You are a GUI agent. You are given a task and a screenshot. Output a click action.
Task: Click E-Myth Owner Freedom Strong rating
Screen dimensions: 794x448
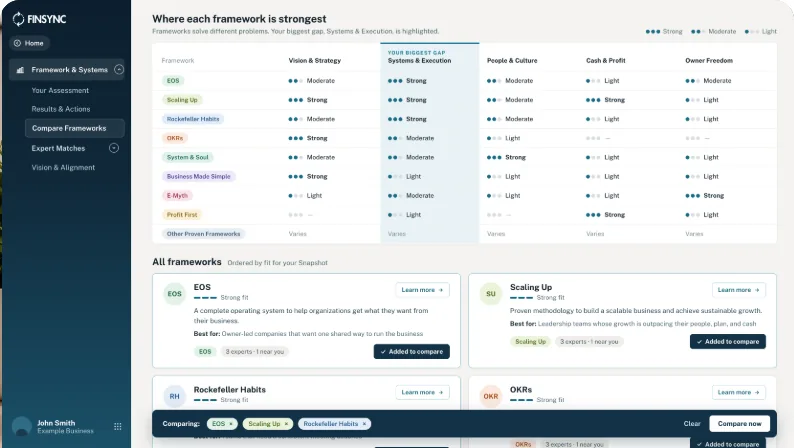(704, 196)
